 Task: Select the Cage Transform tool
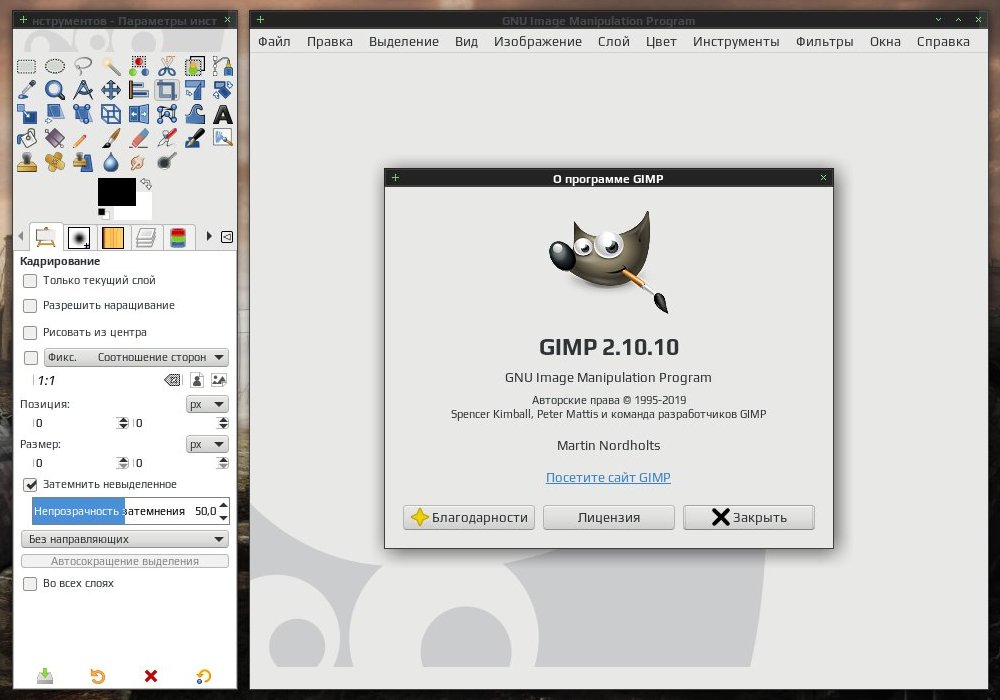(x=166, y=114)
